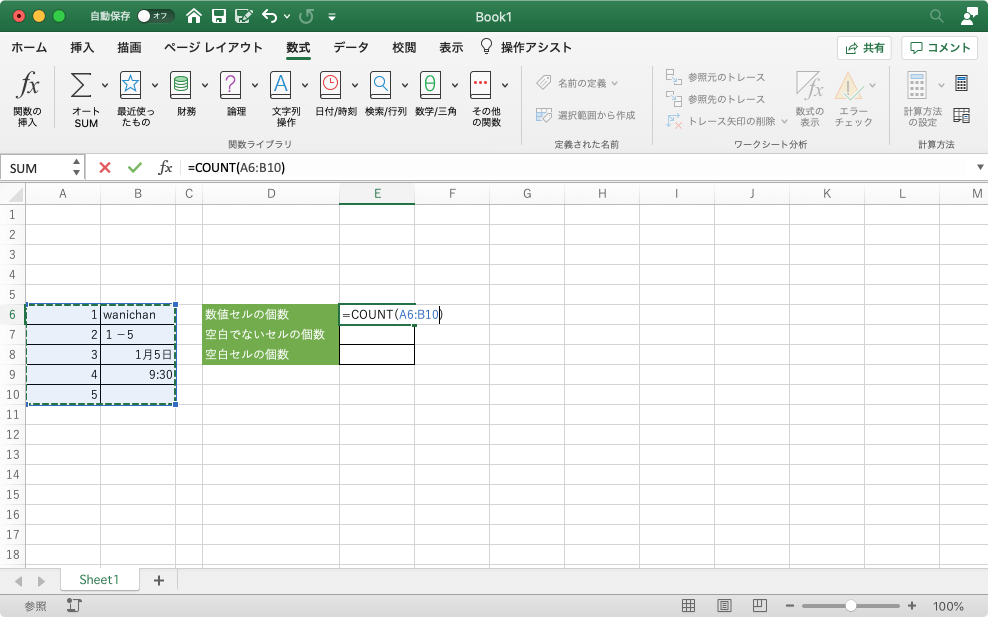988x617 pixels.
Task: Click Error Checking (エラーチェック) icon
Action: click(849, 86)
